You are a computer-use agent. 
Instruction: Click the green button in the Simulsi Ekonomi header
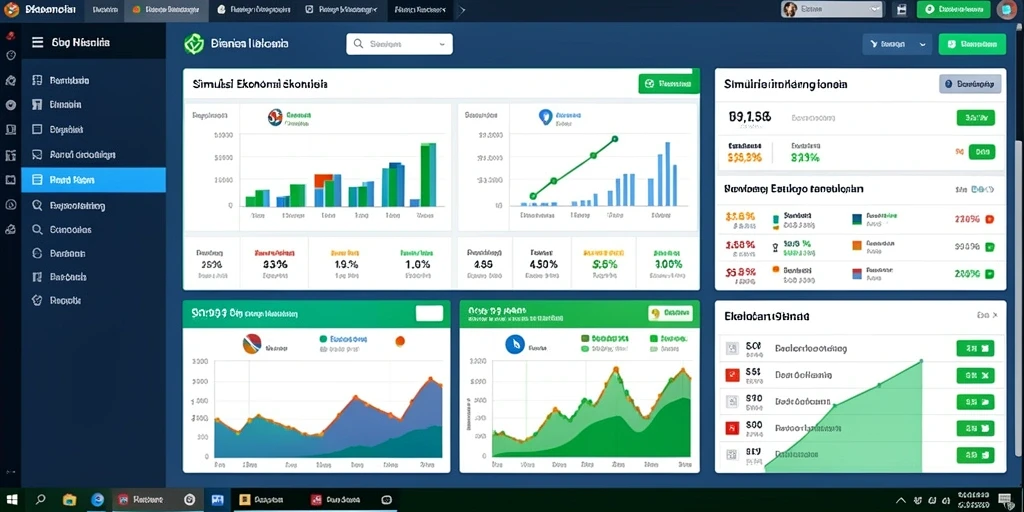(668, 84)
